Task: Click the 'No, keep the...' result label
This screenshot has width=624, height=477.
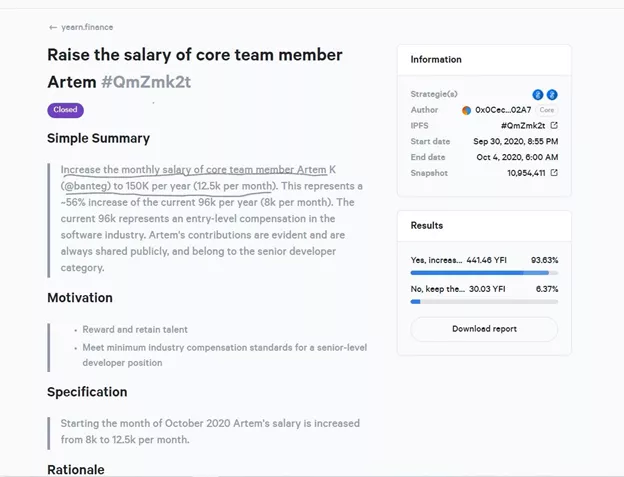Action: (437, 289)
